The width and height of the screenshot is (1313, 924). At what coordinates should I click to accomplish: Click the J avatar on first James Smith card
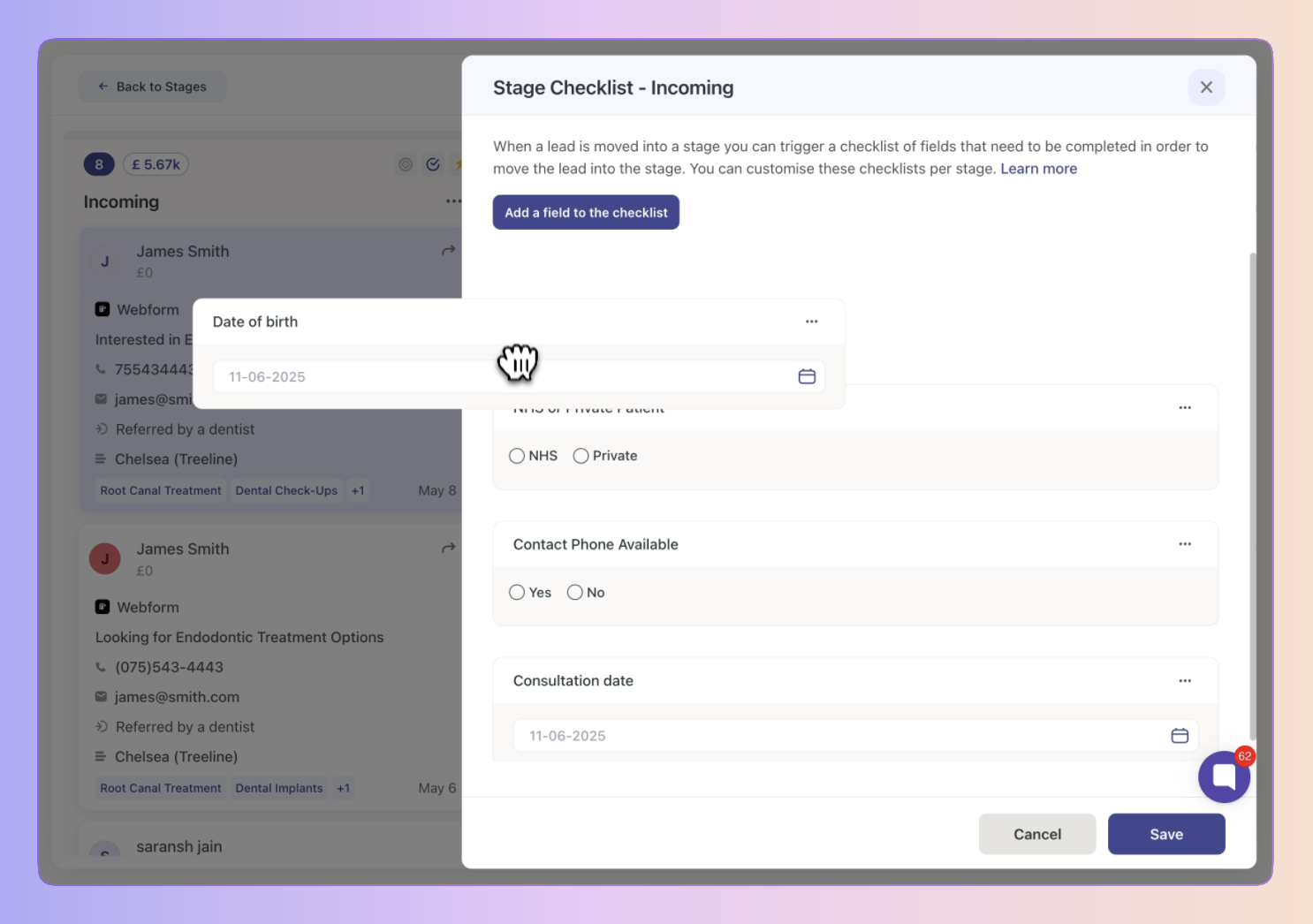click(x=105, y=261)
